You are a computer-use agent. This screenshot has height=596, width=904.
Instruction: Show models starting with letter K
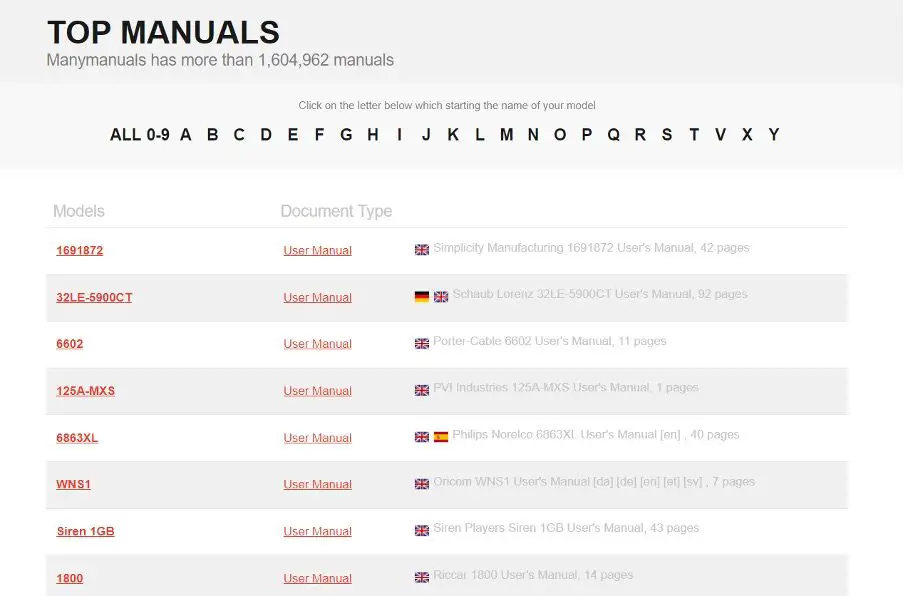click(453, 135)
